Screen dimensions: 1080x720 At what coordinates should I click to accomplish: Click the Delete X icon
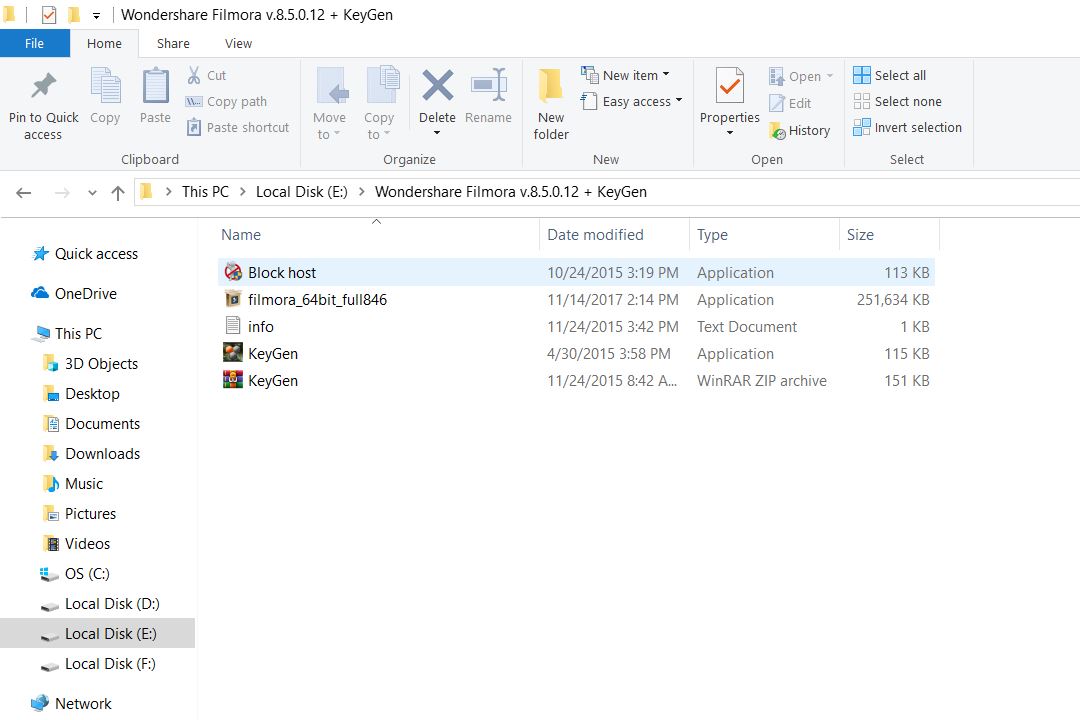pos(438,85)
